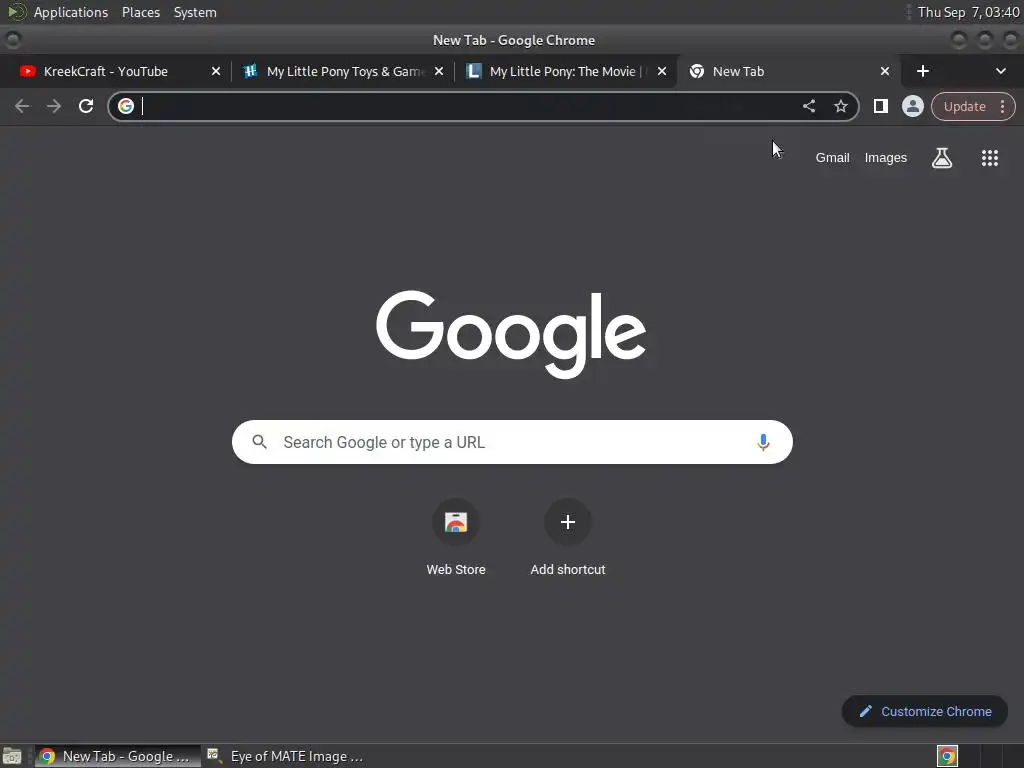This screenshot has height=768, width=1024.
Task: Start voice search with microphone icon
Action: point(762,442)
